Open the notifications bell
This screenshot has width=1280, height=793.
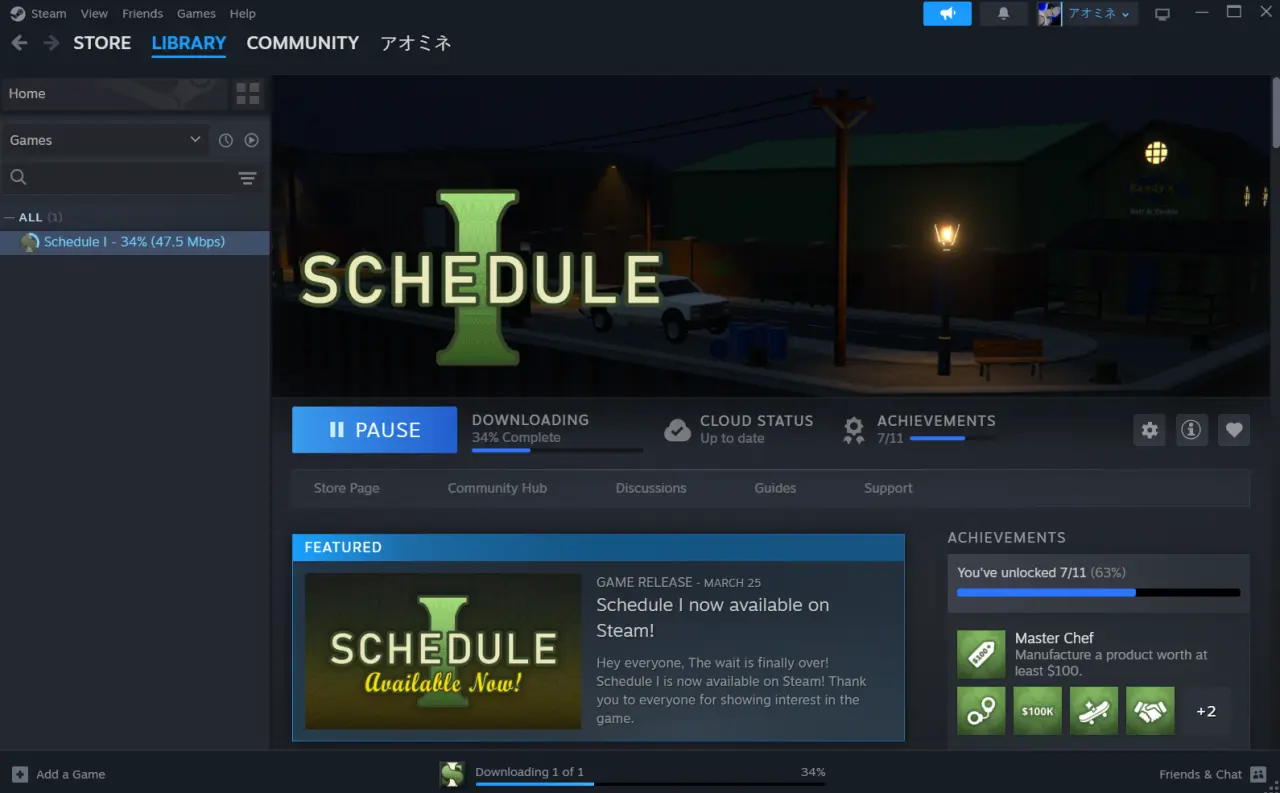1004,13
